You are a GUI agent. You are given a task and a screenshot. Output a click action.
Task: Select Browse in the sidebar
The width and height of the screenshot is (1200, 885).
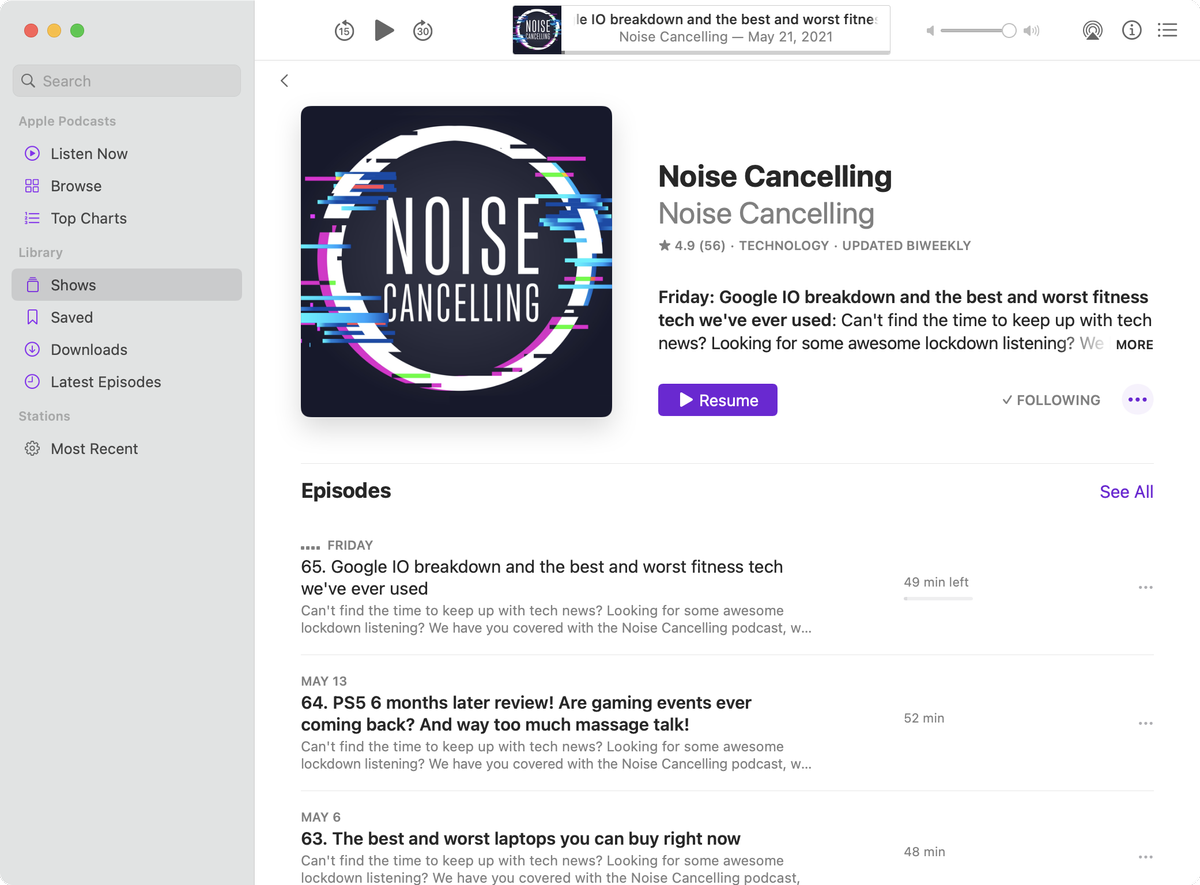coord(74,185)
